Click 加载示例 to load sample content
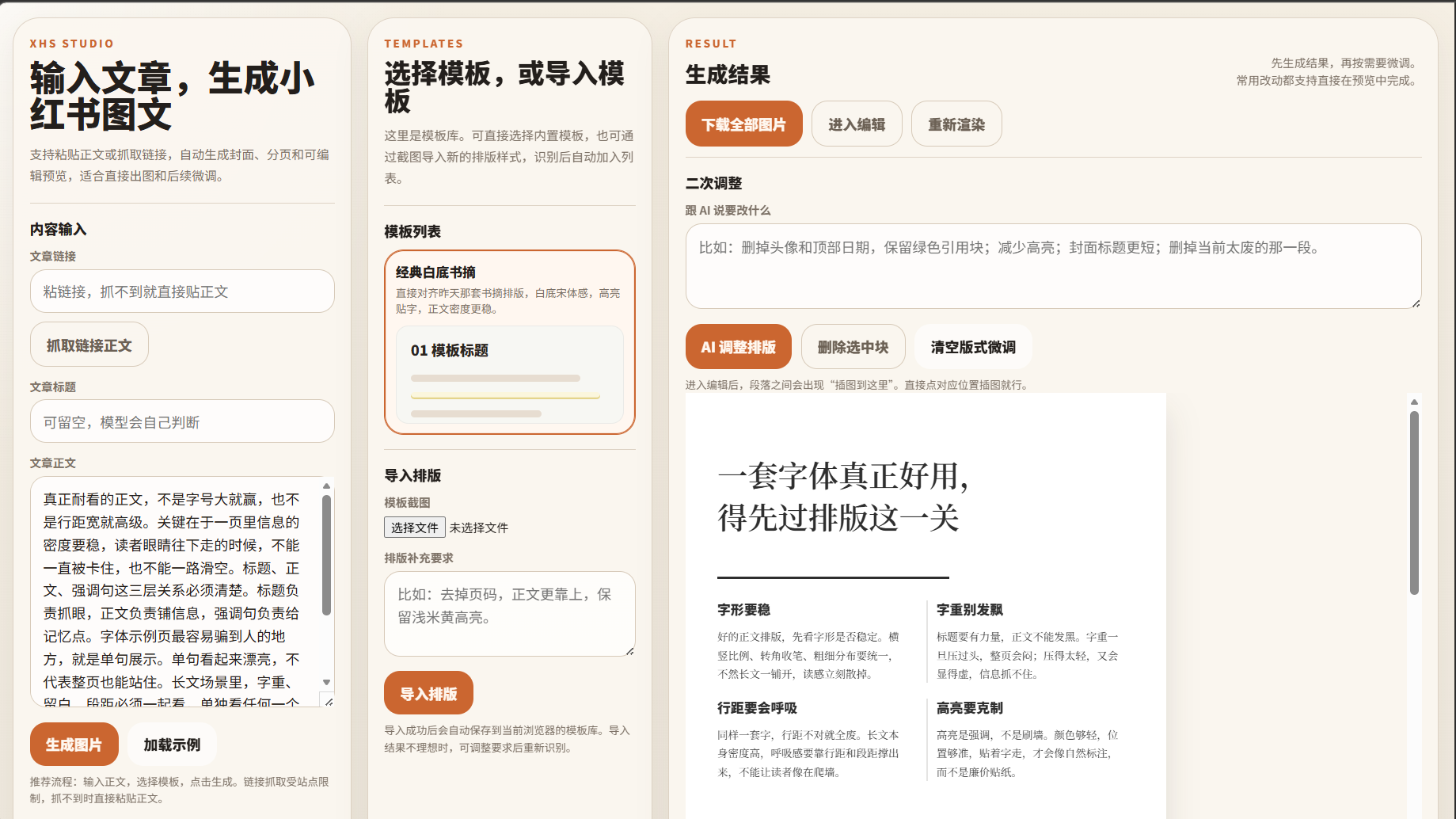The width and height of the screenshot is (1456, 819). click(171, 744)
